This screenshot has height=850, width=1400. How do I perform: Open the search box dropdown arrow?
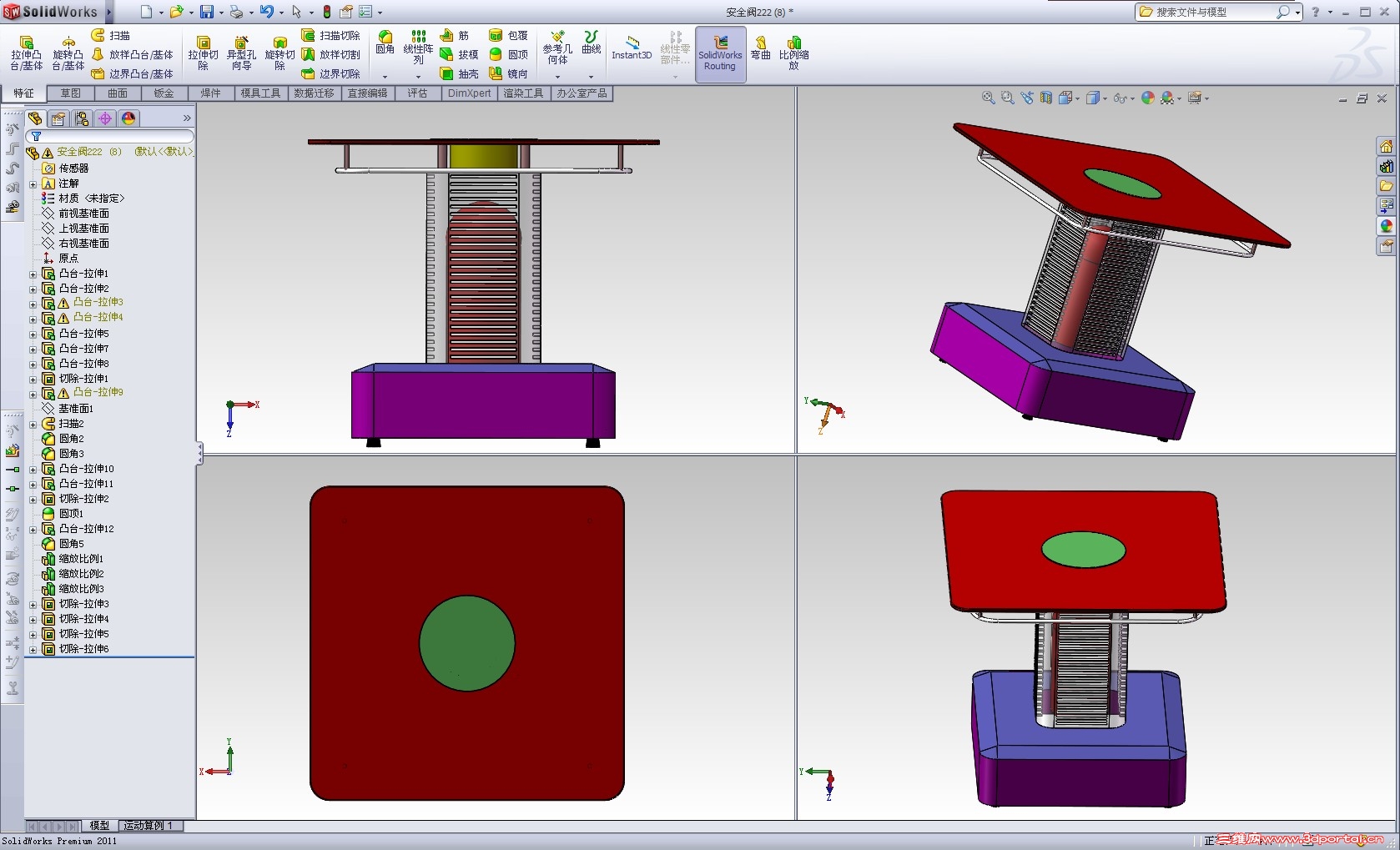pos(1297,13)
